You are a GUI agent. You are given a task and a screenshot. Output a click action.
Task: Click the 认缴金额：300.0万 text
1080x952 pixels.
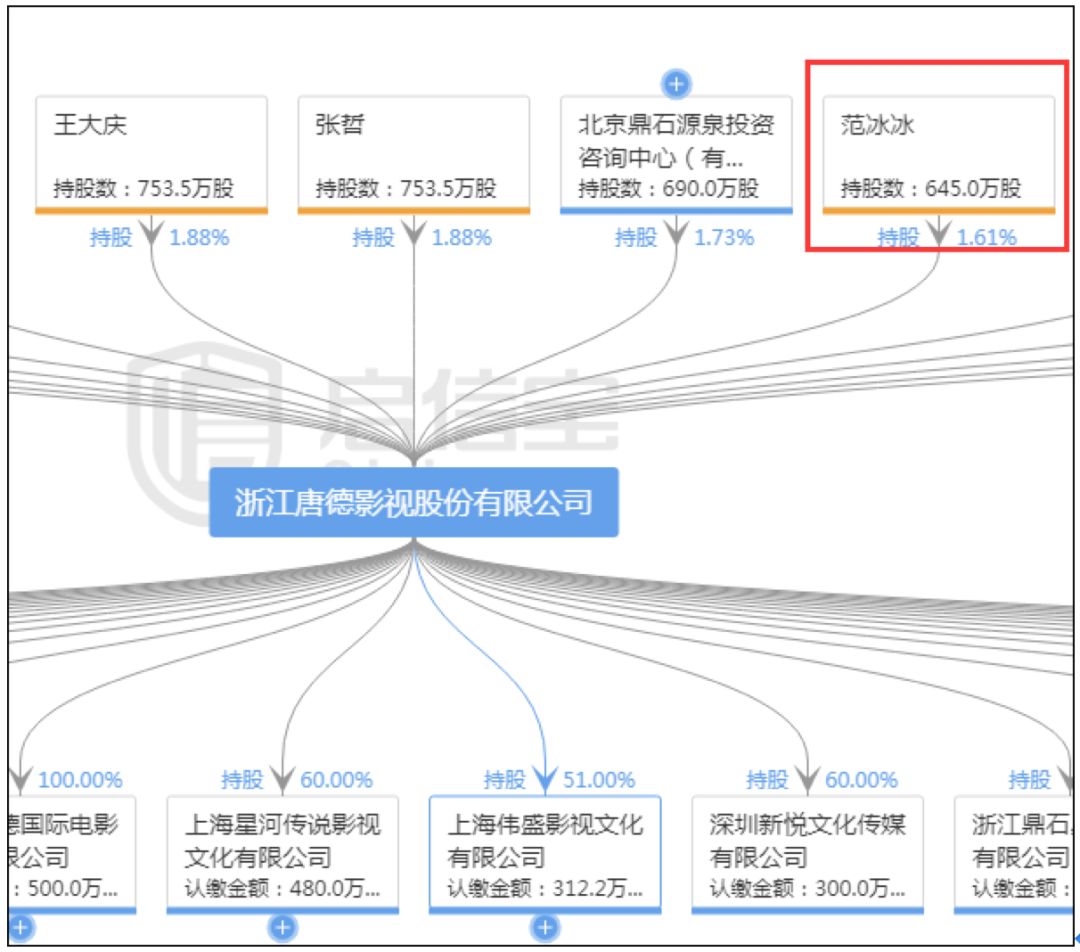[807, 889]
